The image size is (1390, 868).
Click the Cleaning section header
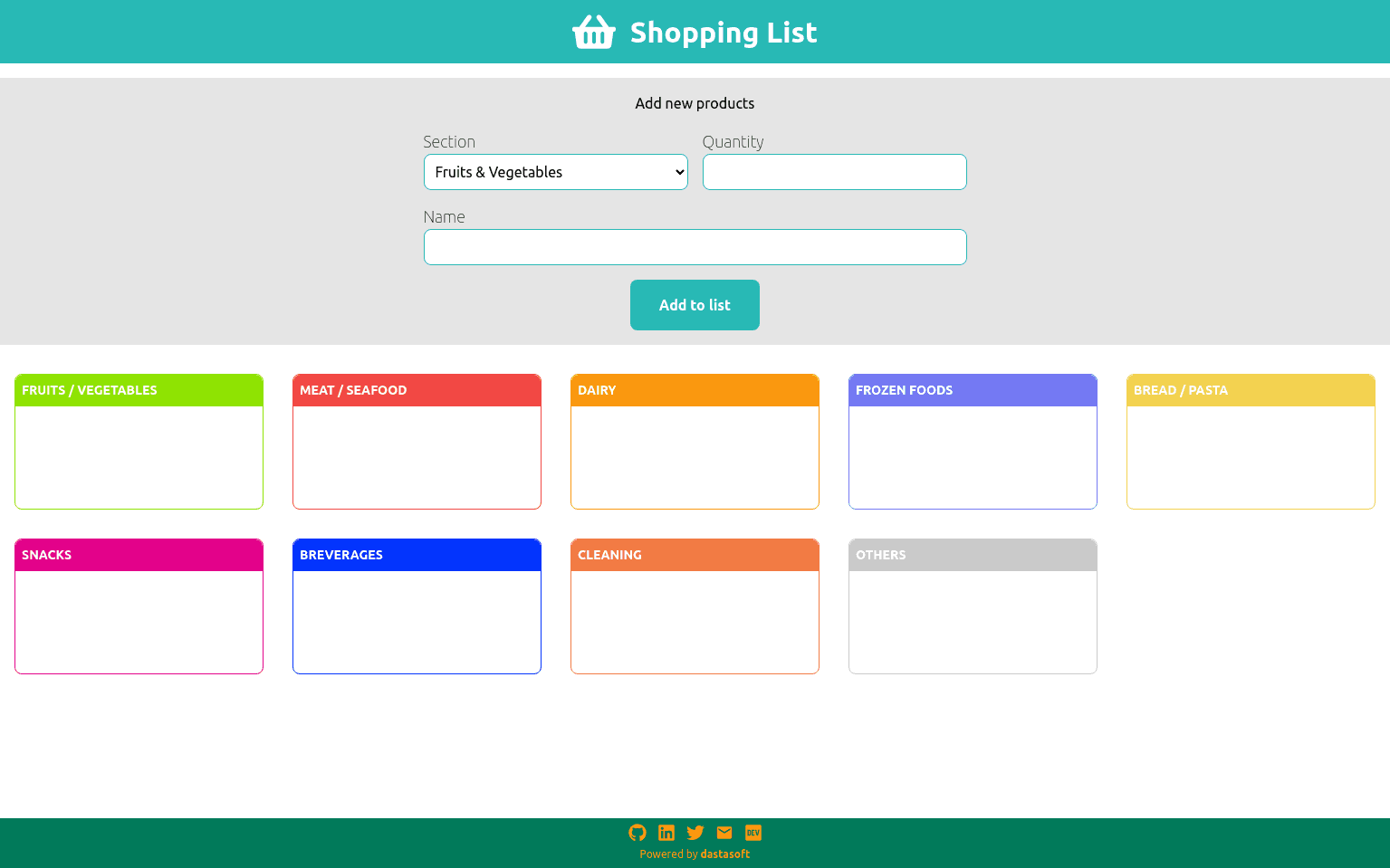(695, 555)
